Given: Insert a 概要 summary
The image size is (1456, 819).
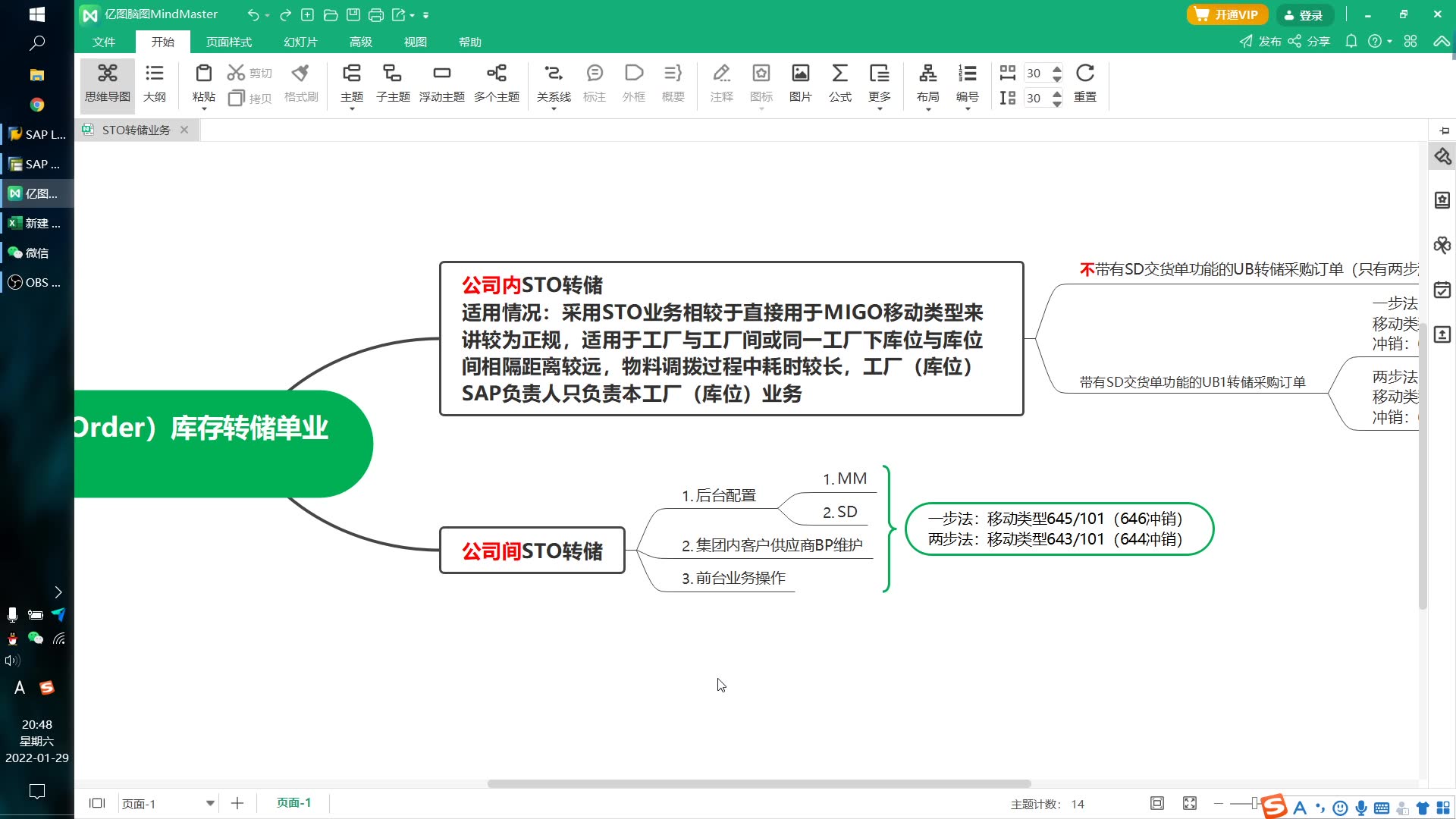Looking at the screenshot, I should point(673,83).
